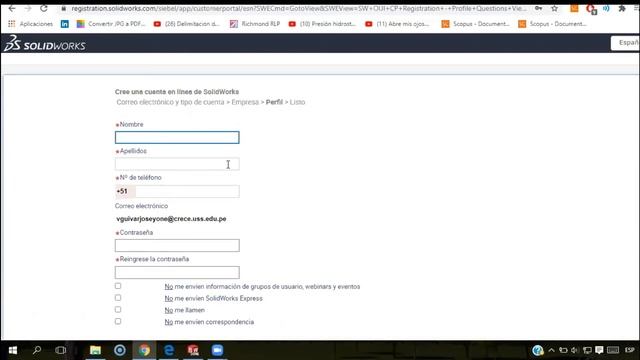640x360 pixels.
Task: Check No me envíen información de grupos
Action: [118, 286]
